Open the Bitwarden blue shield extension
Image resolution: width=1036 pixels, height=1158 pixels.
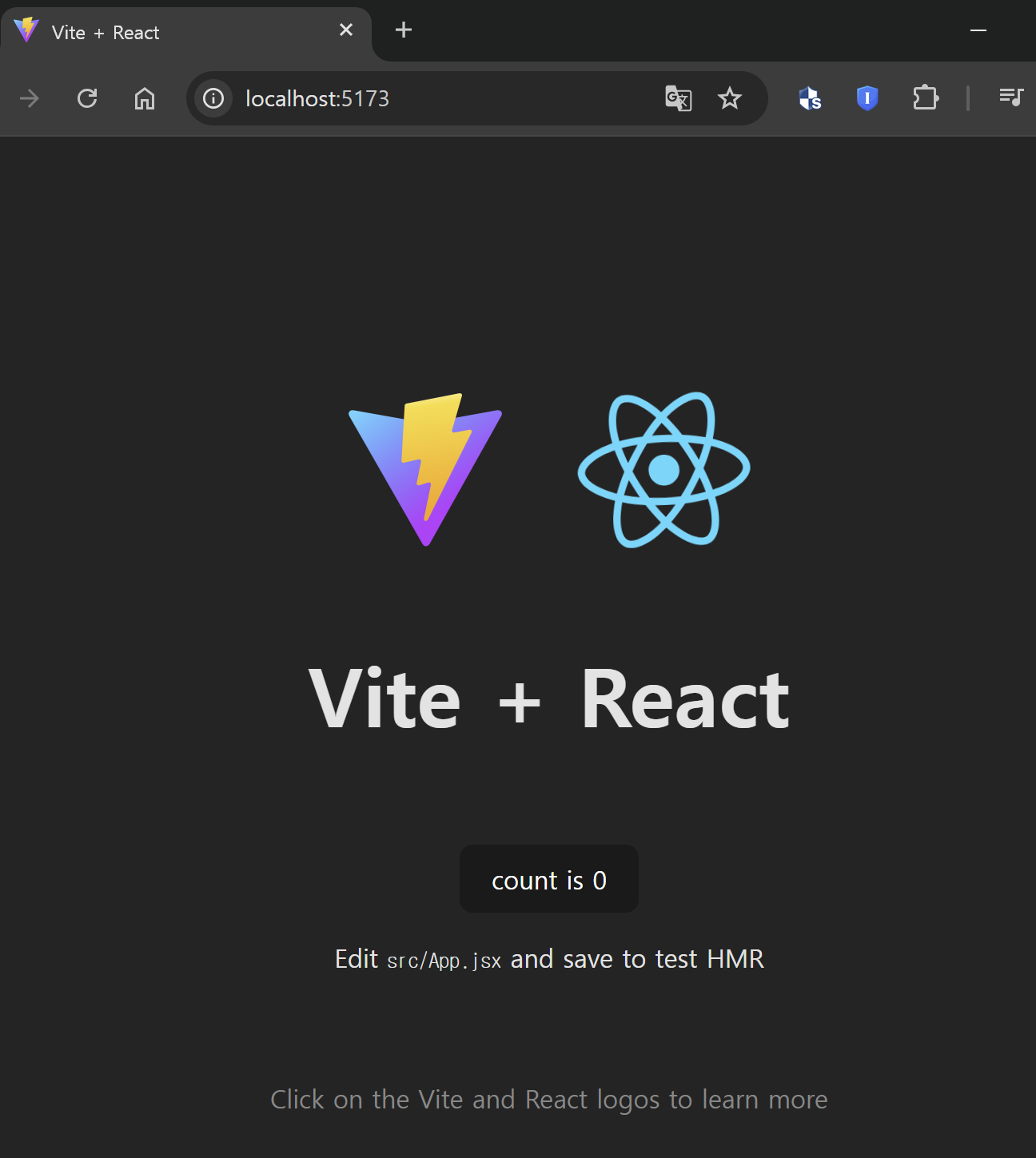pyautogui.click(x=867, y=98)
